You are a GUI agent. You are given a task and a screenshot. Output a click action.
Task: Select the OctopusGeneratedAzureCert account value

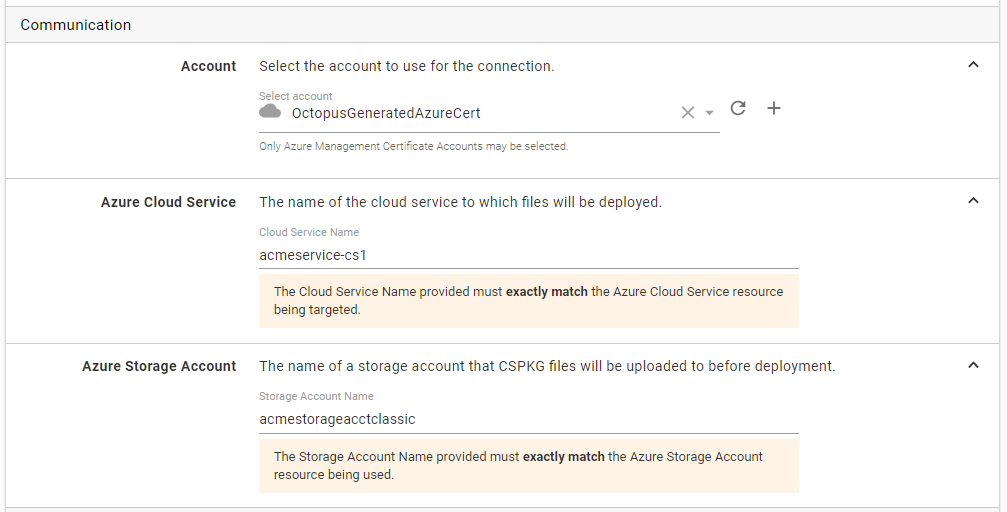pos(386,113)
